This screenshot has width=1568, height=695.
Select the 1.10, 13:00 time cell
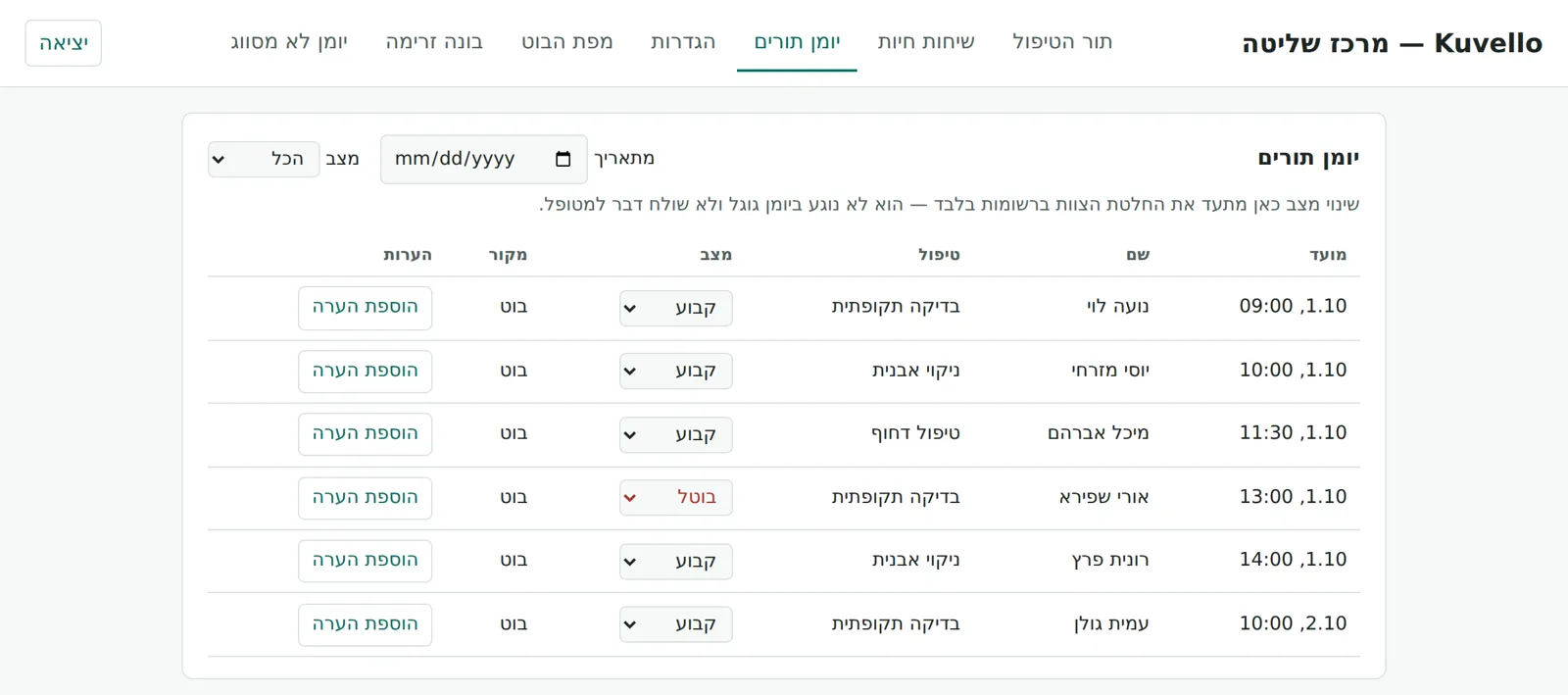(x=1293, y=497)
